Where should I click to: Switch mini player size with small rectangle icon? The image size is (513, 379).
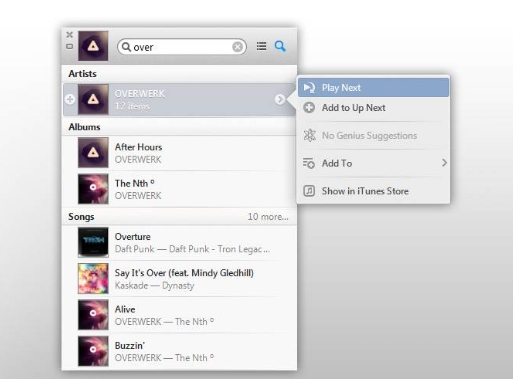[x=69, y=47]
